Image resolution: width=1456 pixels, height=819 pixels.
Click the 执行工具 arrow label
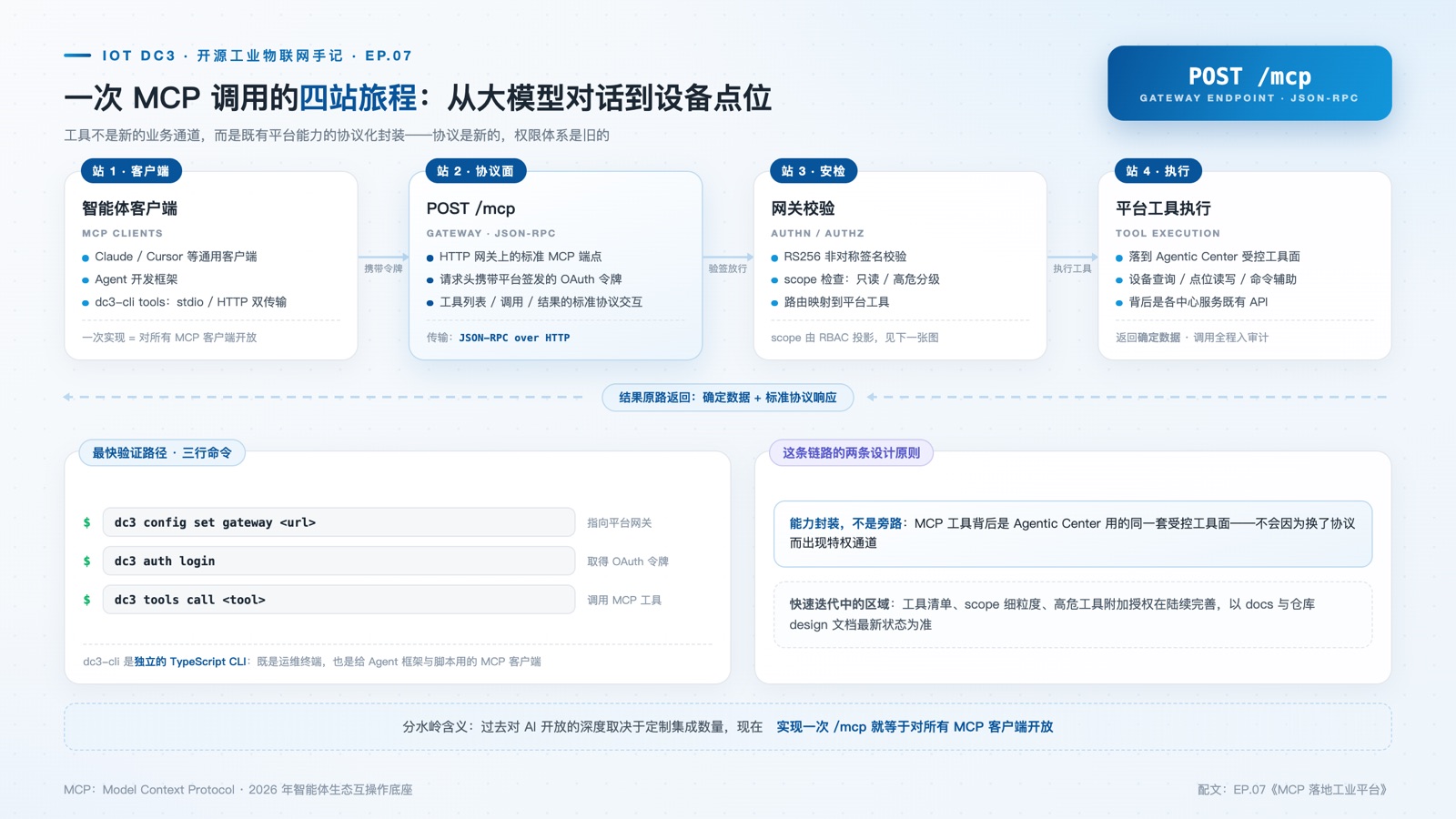click(1072, 268)
